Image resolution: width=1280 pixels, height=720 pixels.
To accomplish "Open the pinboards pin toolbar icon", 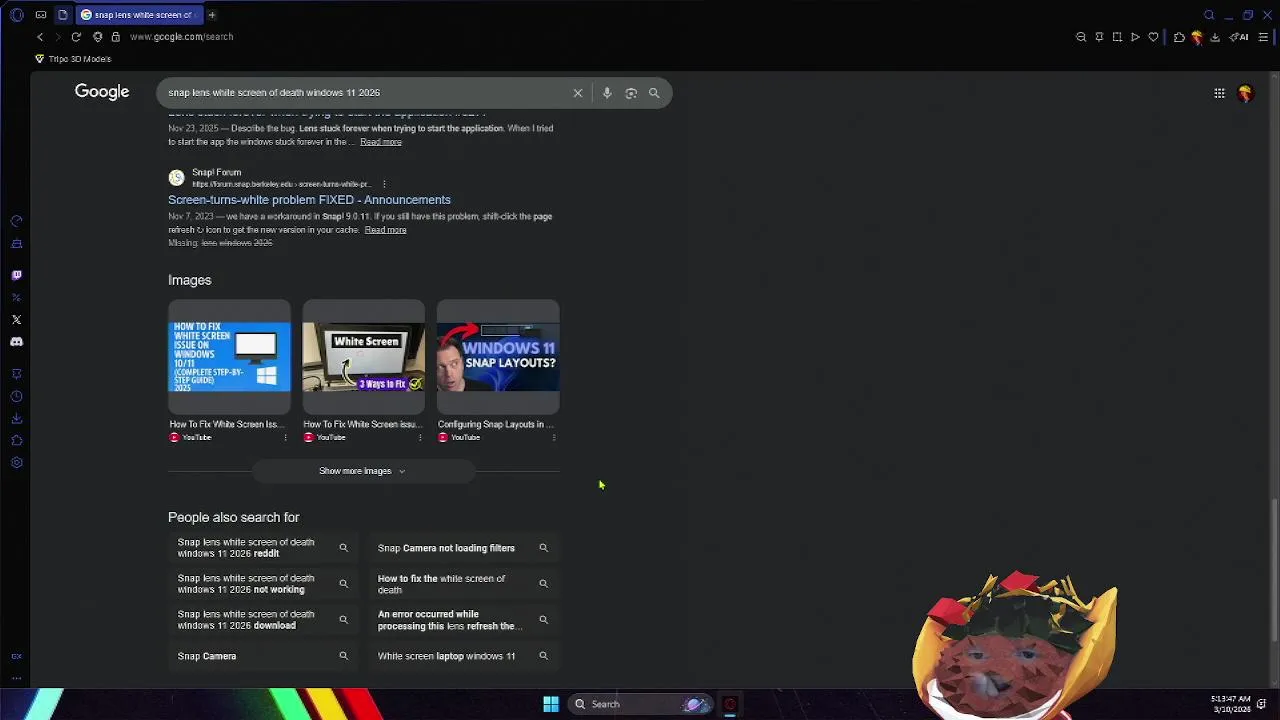I will point(1099,37).
